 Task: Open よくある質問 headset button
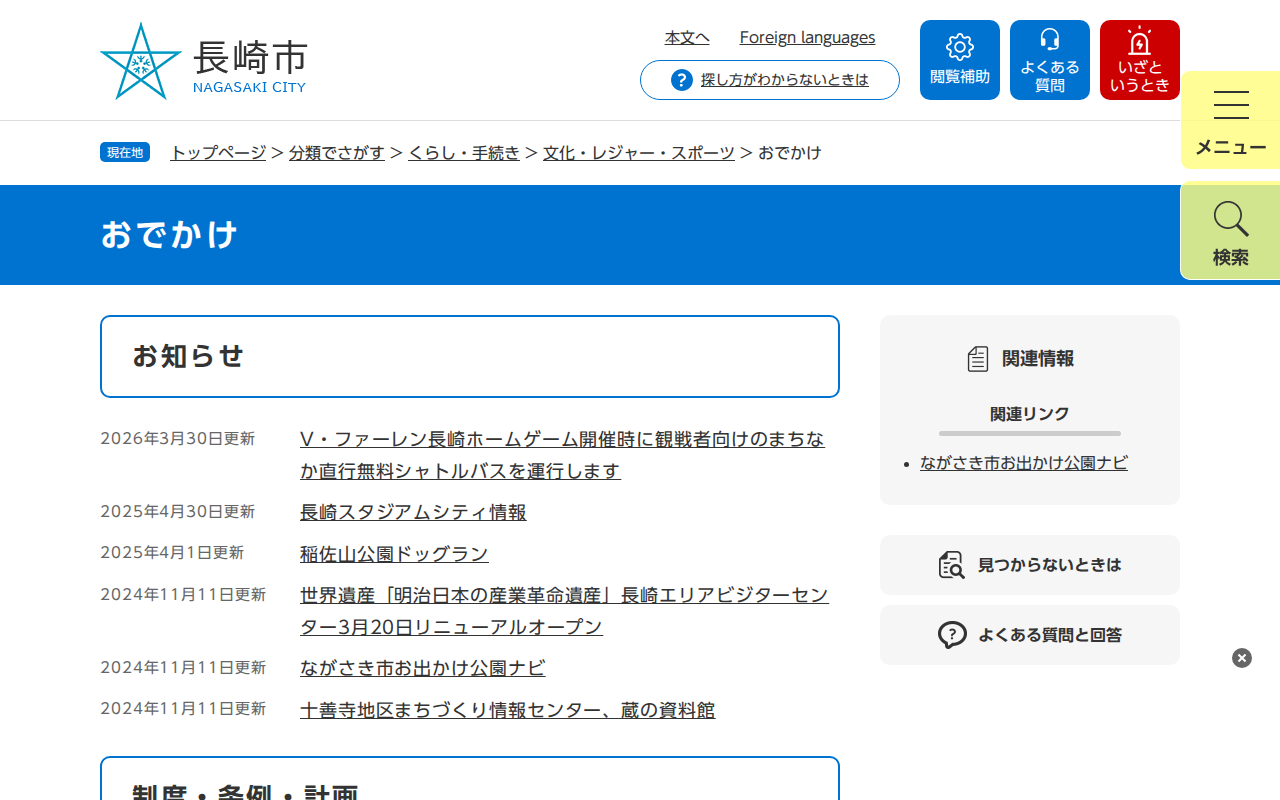(1050, 60)
